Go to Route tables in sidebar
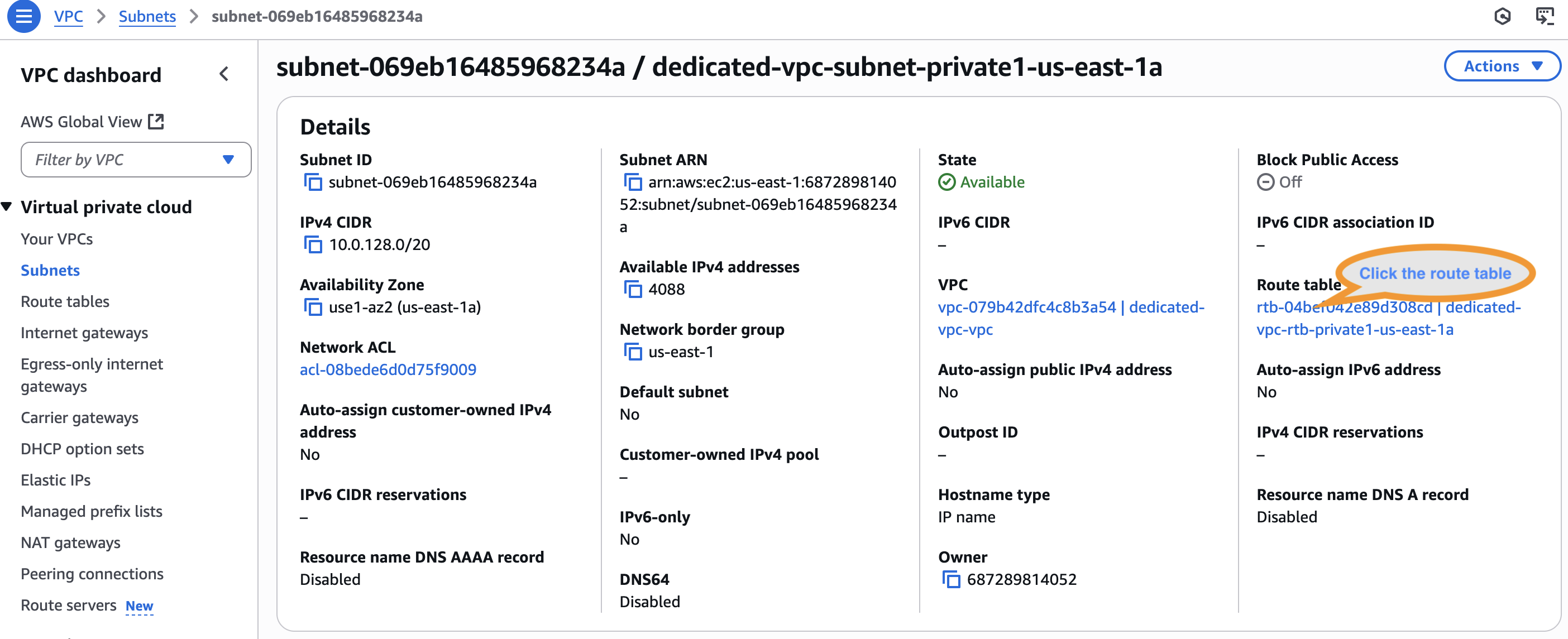The image size is (1568, 639). pyautogui.click(x=65, y=301)
